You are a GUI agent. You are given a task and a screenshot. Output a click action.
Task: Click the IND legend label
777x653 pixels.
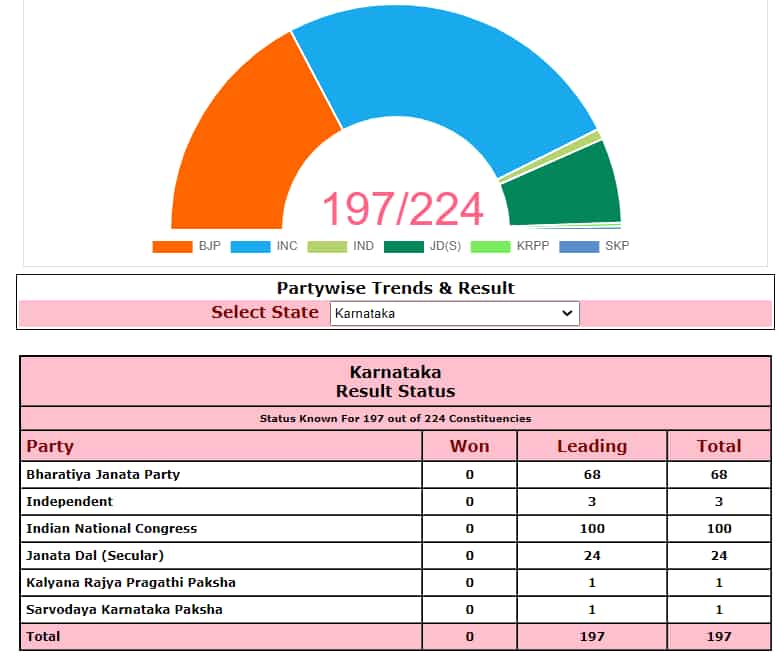pos(363,246)
